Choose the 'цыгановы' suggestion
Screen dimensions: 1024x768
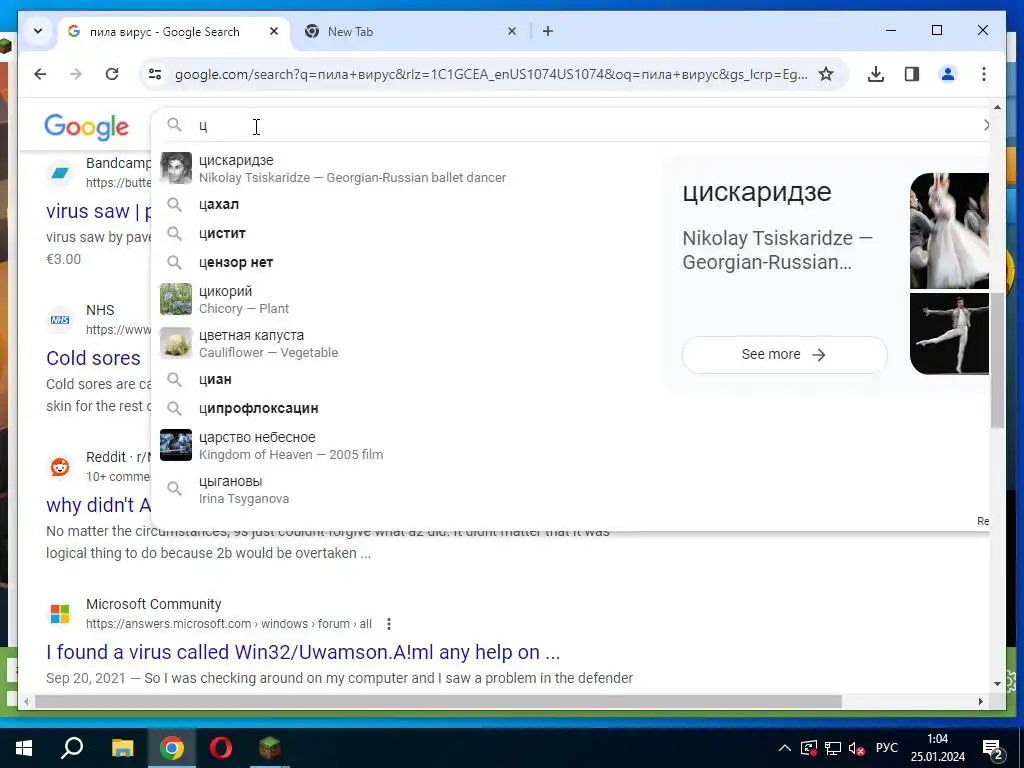coord(407,490)
